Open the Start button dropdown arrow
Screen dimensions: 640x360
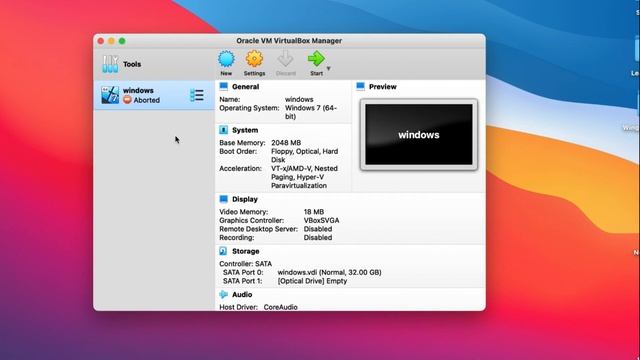coord(329,69)
